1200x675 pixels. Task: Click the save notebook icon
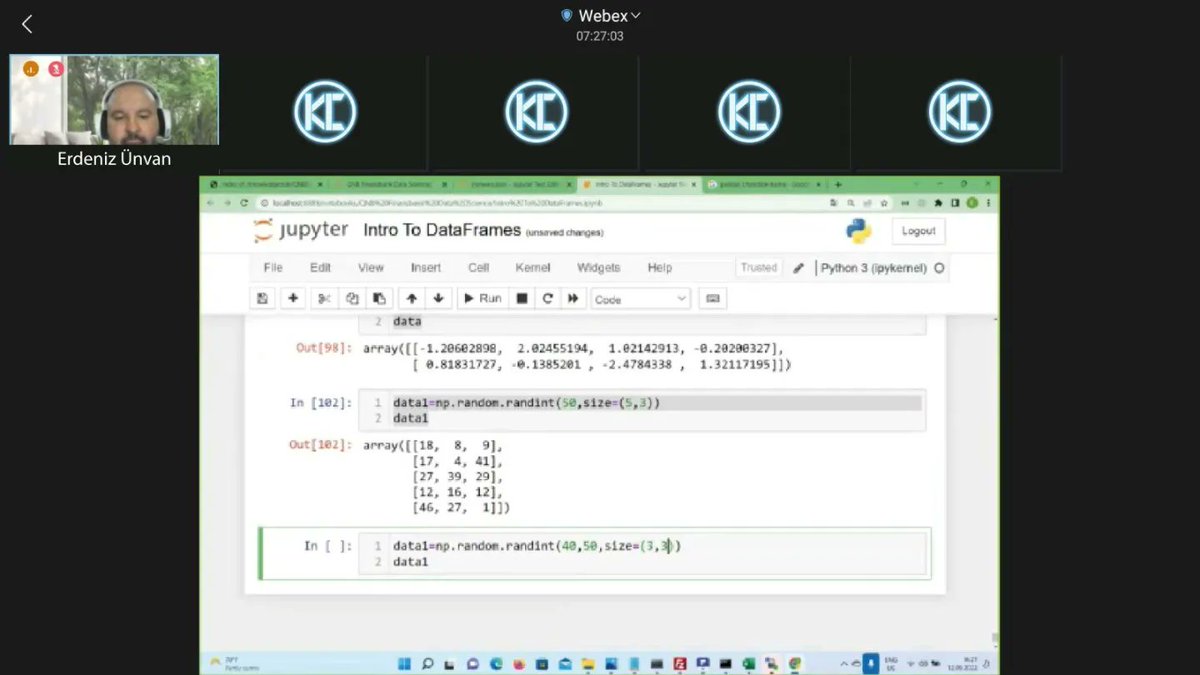point(262,298)
